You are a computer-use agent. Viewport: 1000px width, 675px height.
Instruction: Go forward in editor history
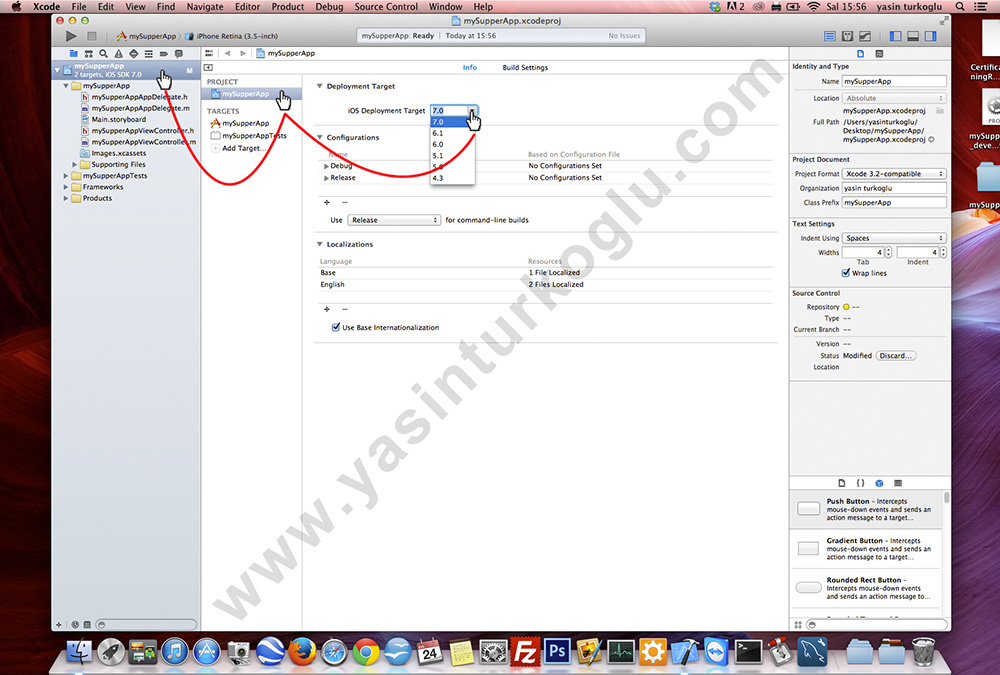[x=242, y=54]
